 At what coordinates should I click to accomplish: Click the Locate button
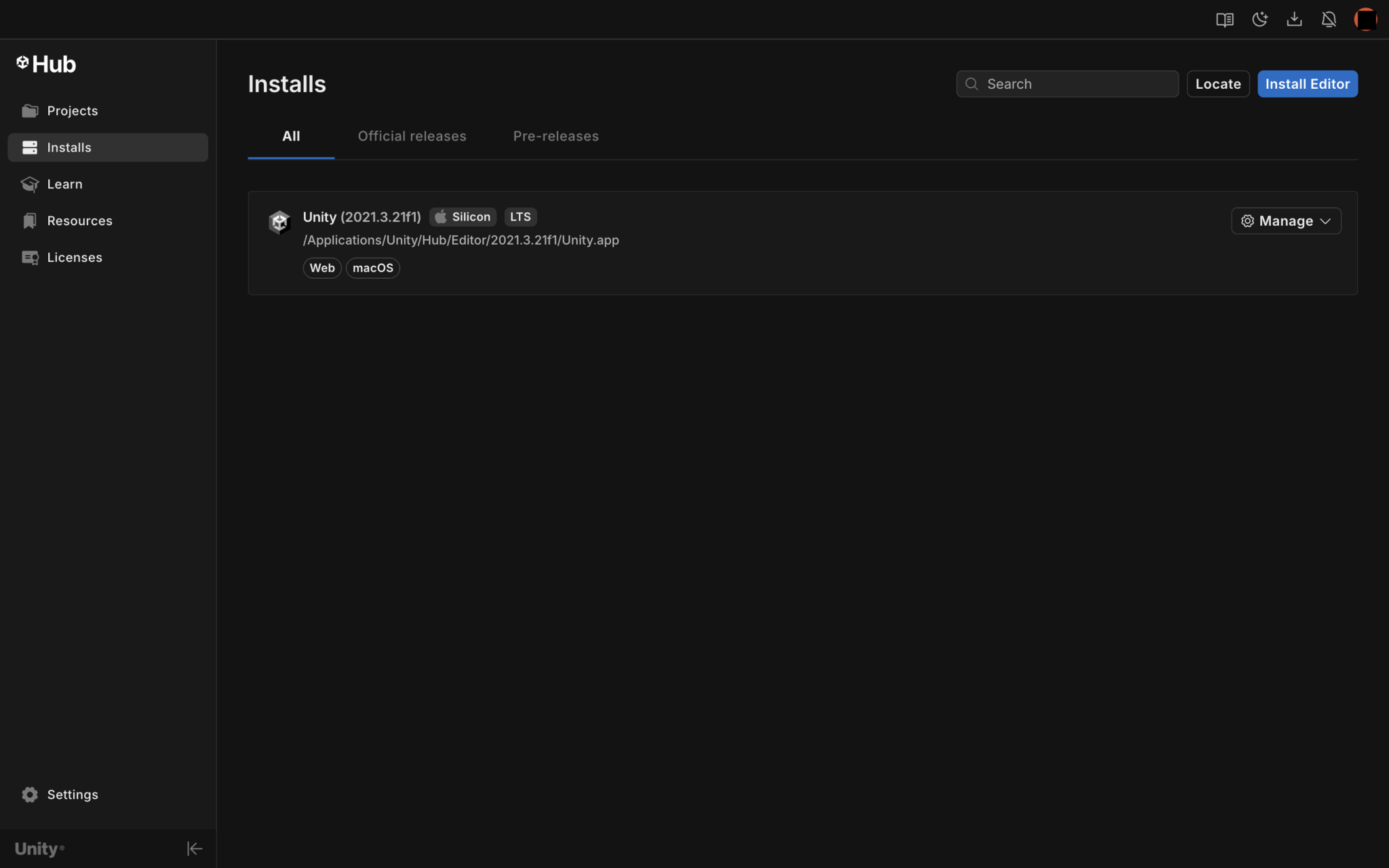(1217, 84)
